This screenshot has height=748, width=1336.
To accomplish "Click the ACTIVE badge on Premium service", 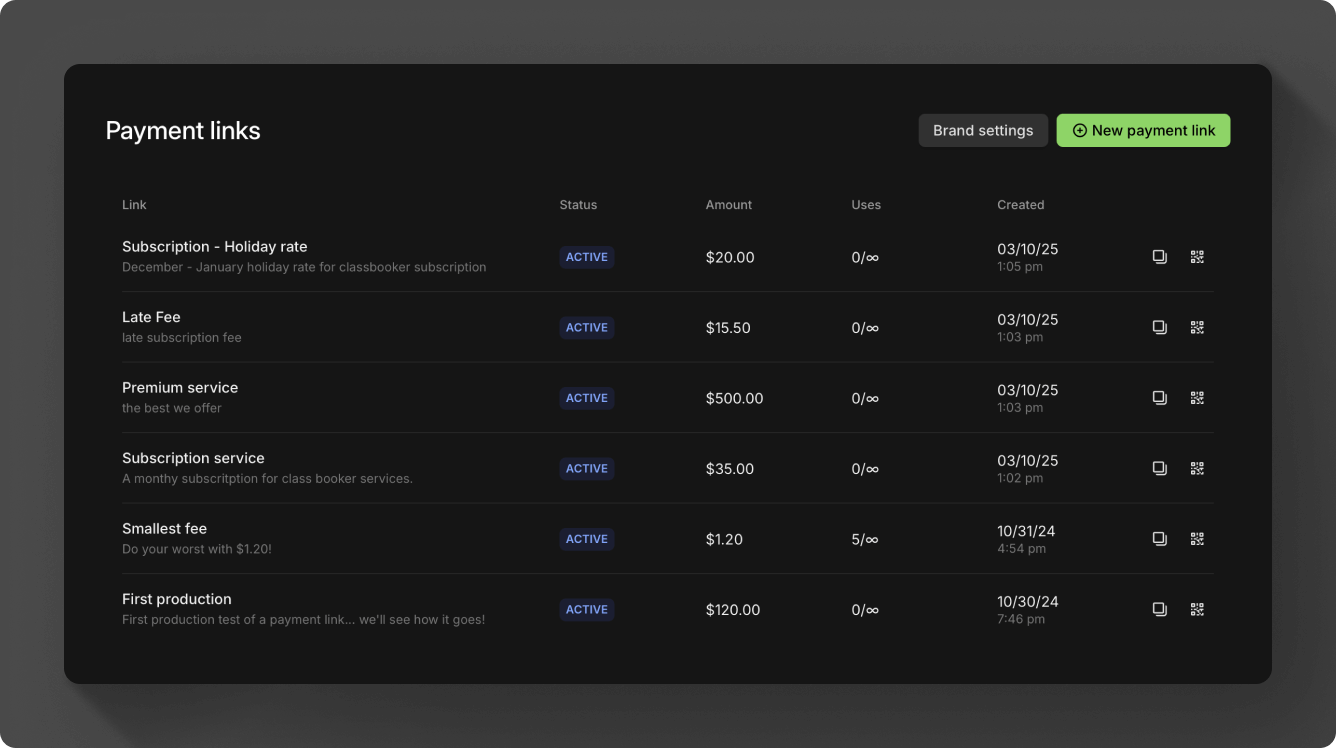I will (586, 397).
